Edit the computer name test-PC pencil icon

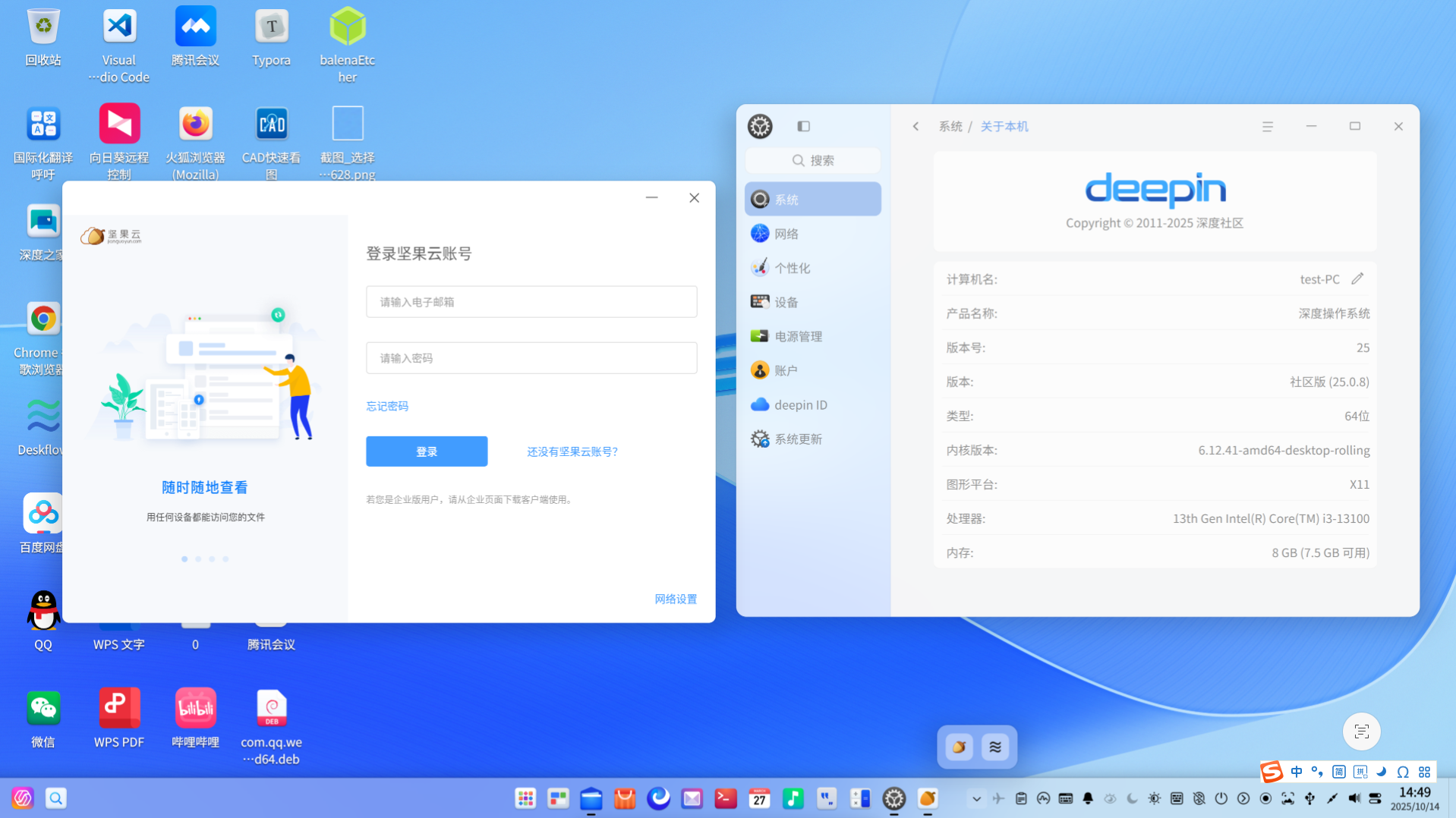1357,278
